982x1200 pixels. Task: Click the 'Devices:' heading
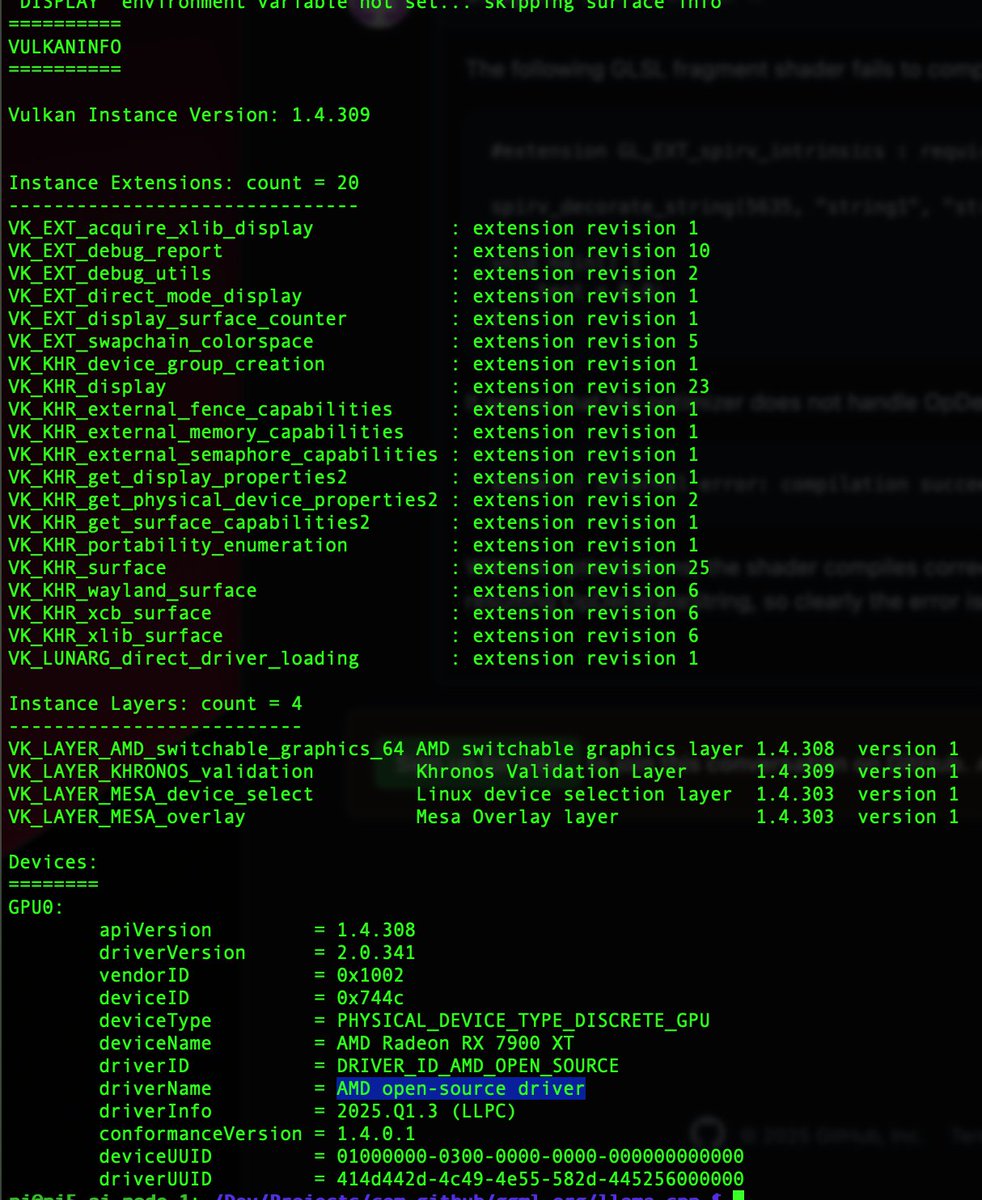point(53,862)
